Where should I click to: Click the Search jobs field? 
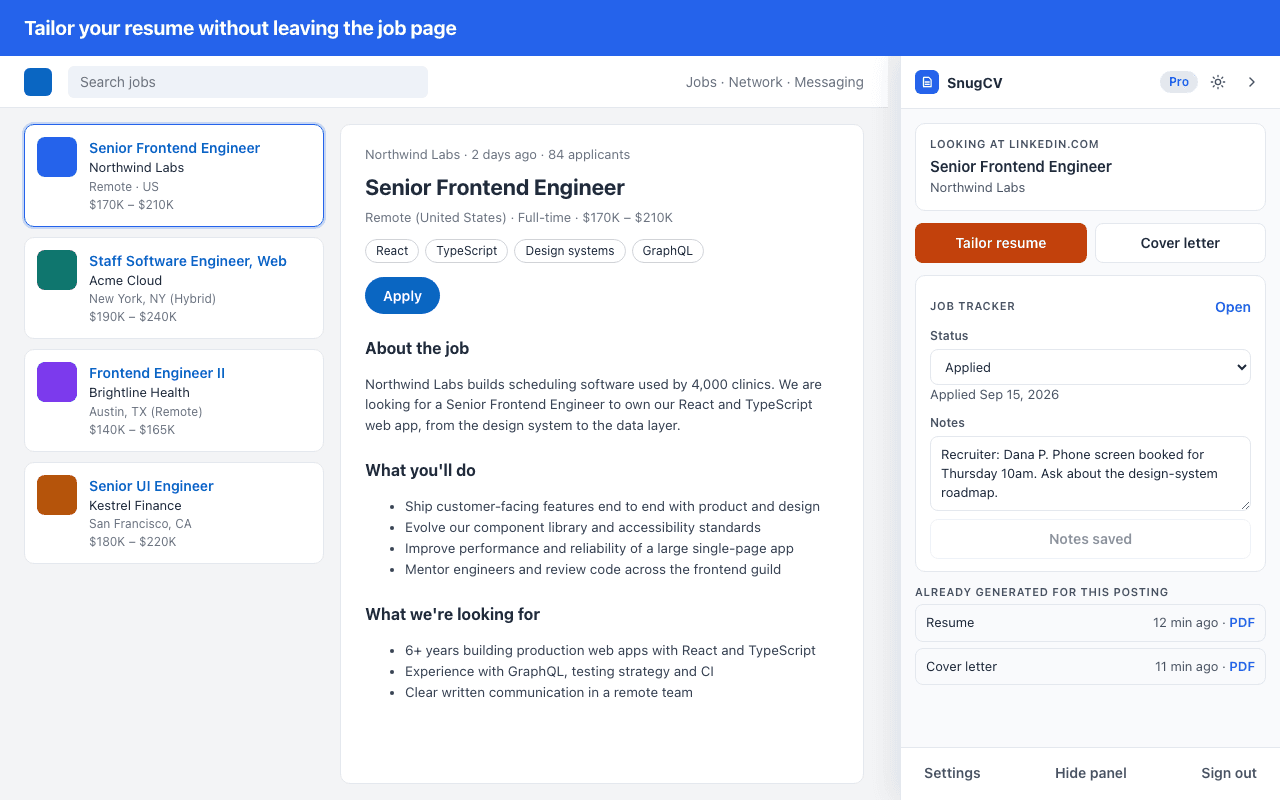248,82
